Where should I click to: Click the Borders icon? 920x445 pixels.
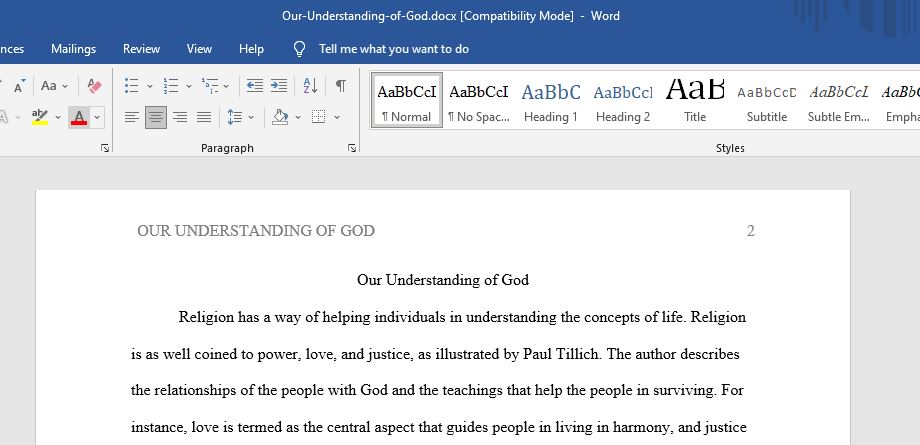319,117
